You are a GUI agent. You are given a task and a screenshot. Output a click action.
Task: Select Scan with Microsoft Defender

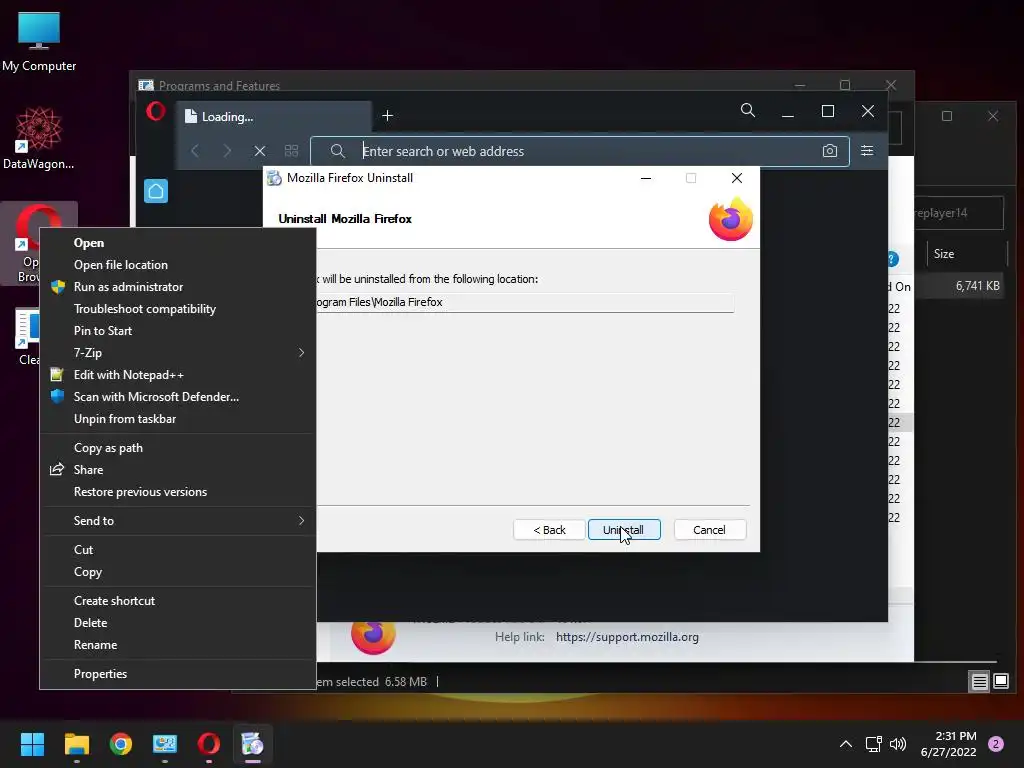coord(178,396)
